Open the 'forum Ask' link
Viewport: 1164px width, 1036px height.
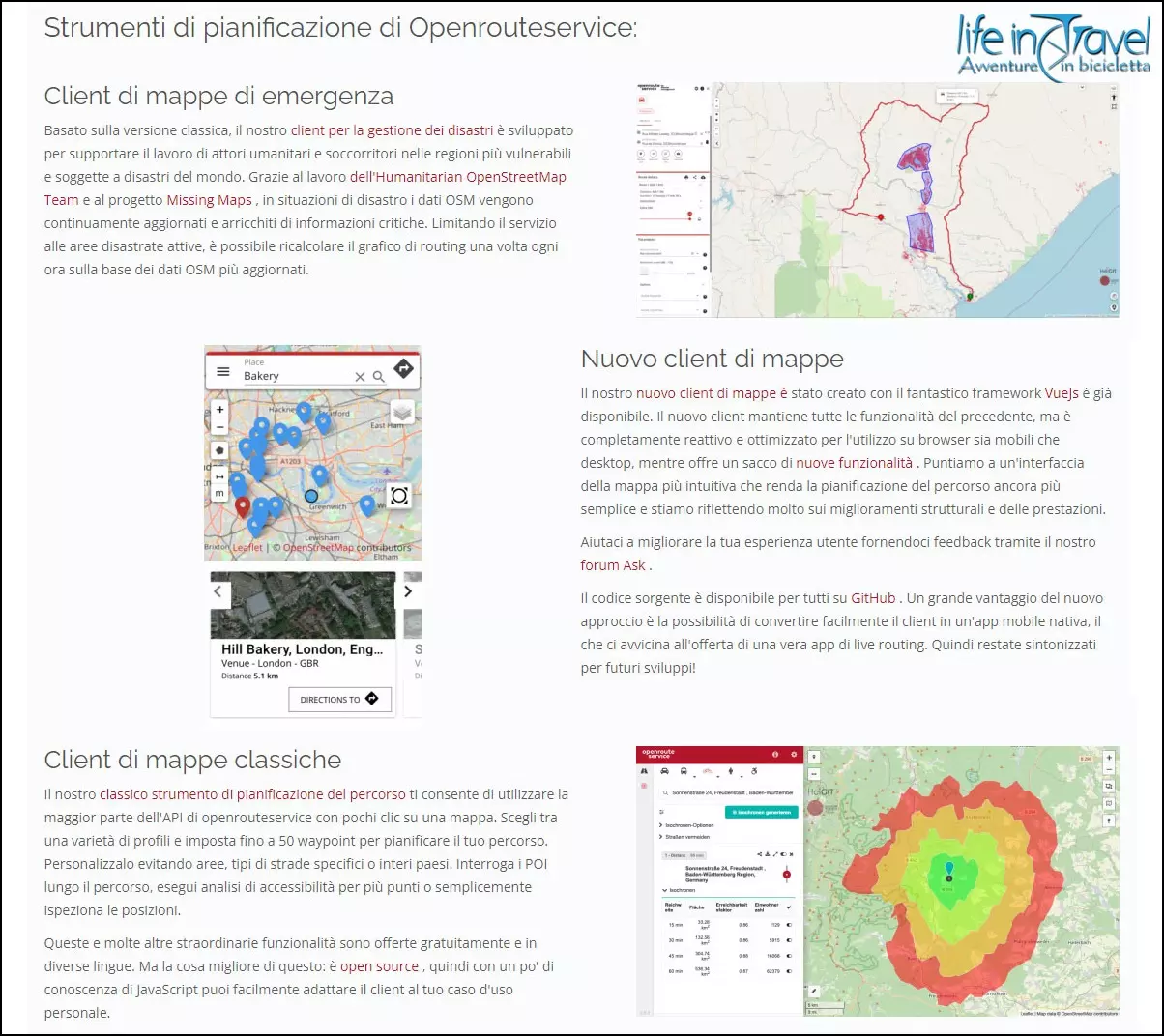coord(613,565)
